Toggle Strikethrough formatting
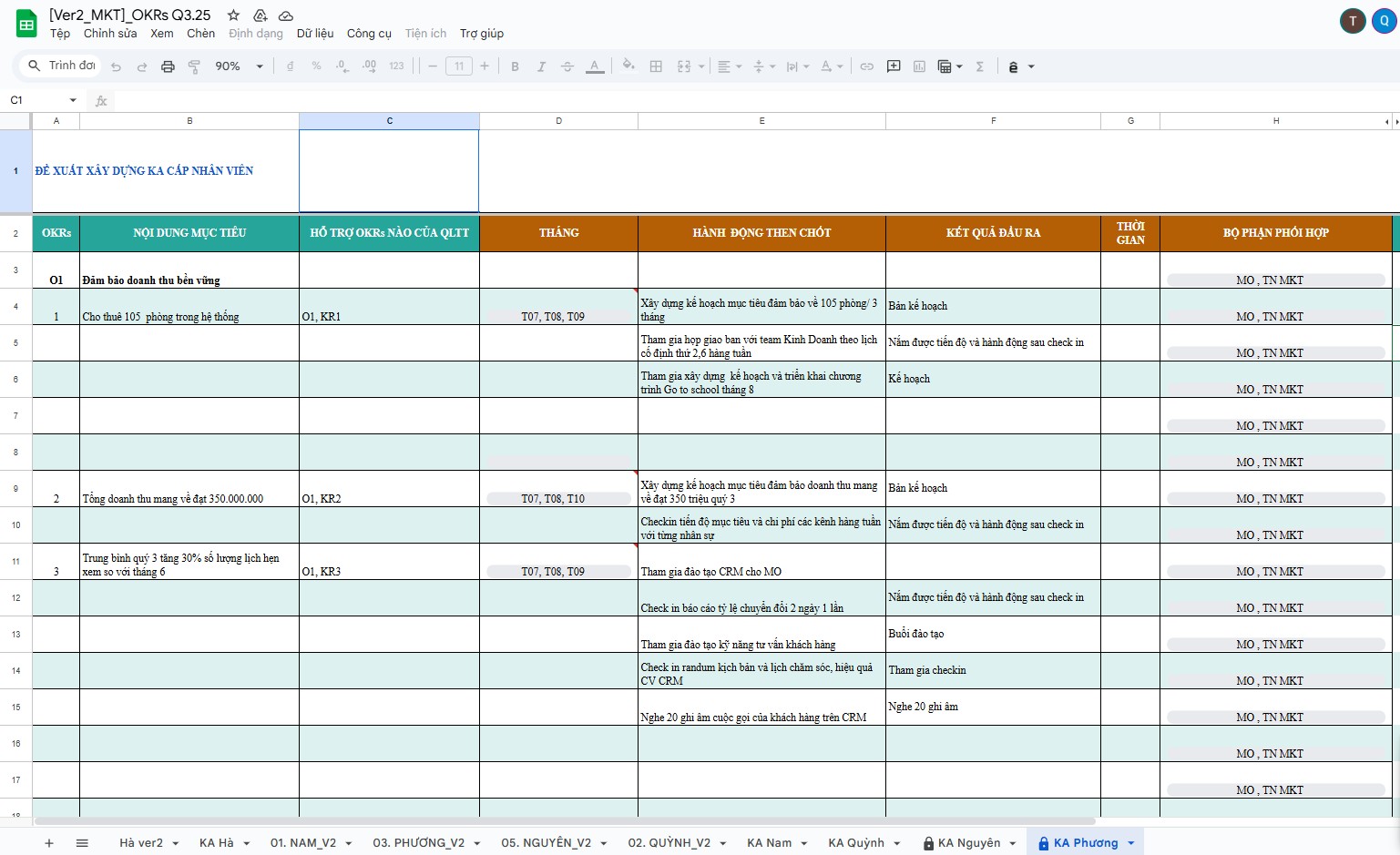The width and height of the screenshot is (1400, 855). (x=567, y=66)
